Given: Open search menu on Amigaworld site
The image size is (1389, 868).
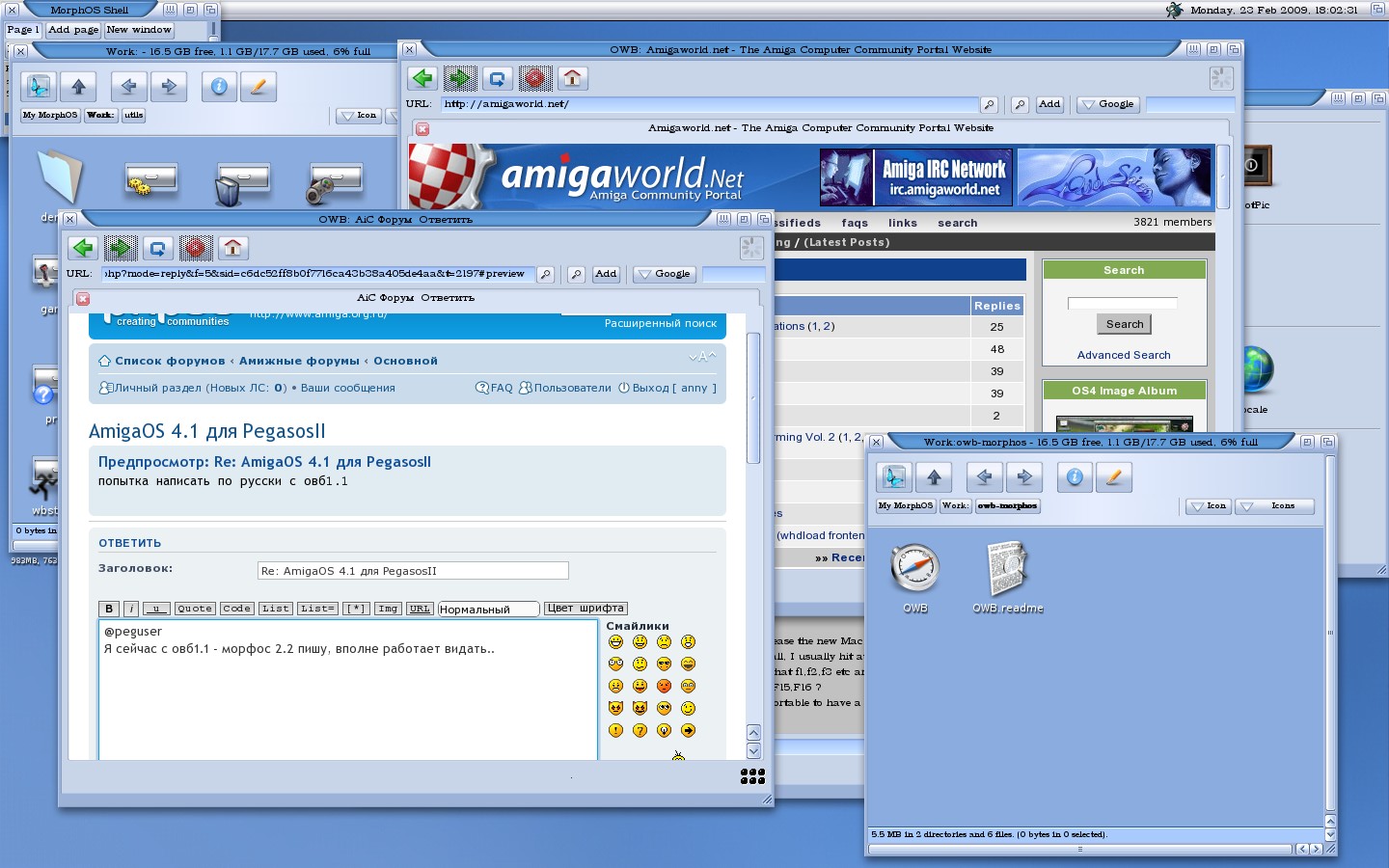Looking at the screenshot, I should [x=958, y=223].
